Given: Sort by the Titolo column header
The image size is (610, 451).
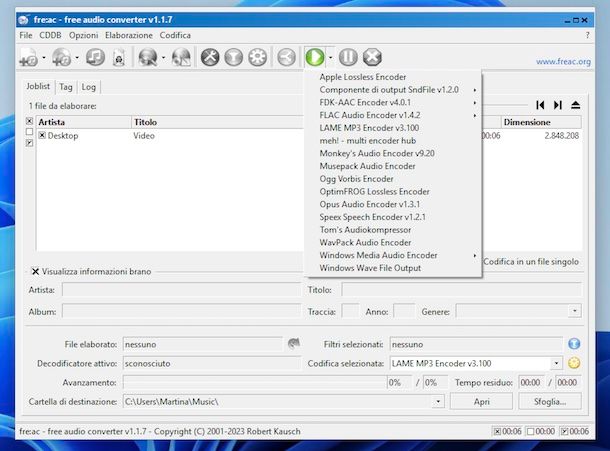Looking at the screenshot, I should tap(217, 122).
